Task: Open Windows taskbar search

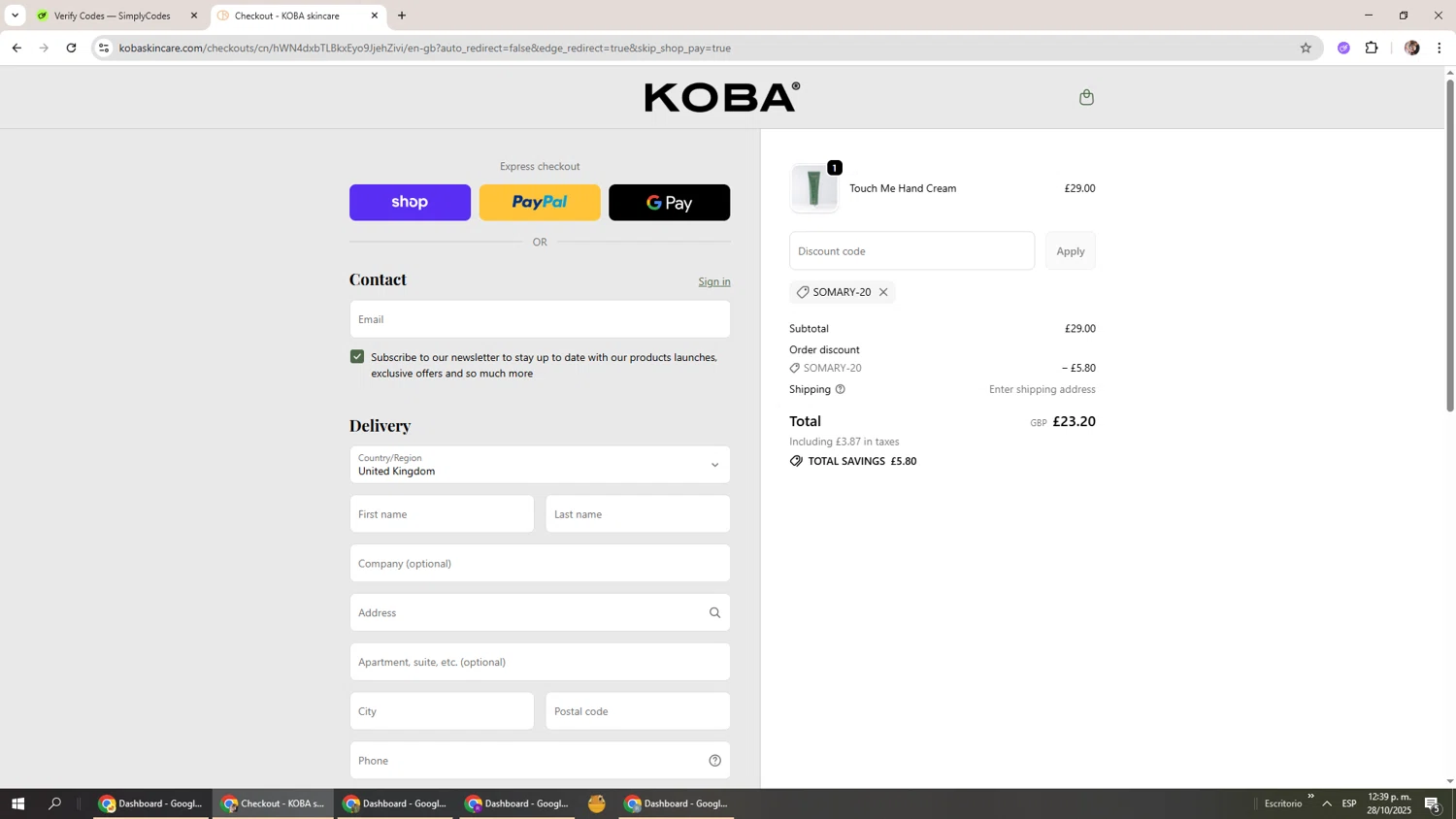Action: pos(55,803)
